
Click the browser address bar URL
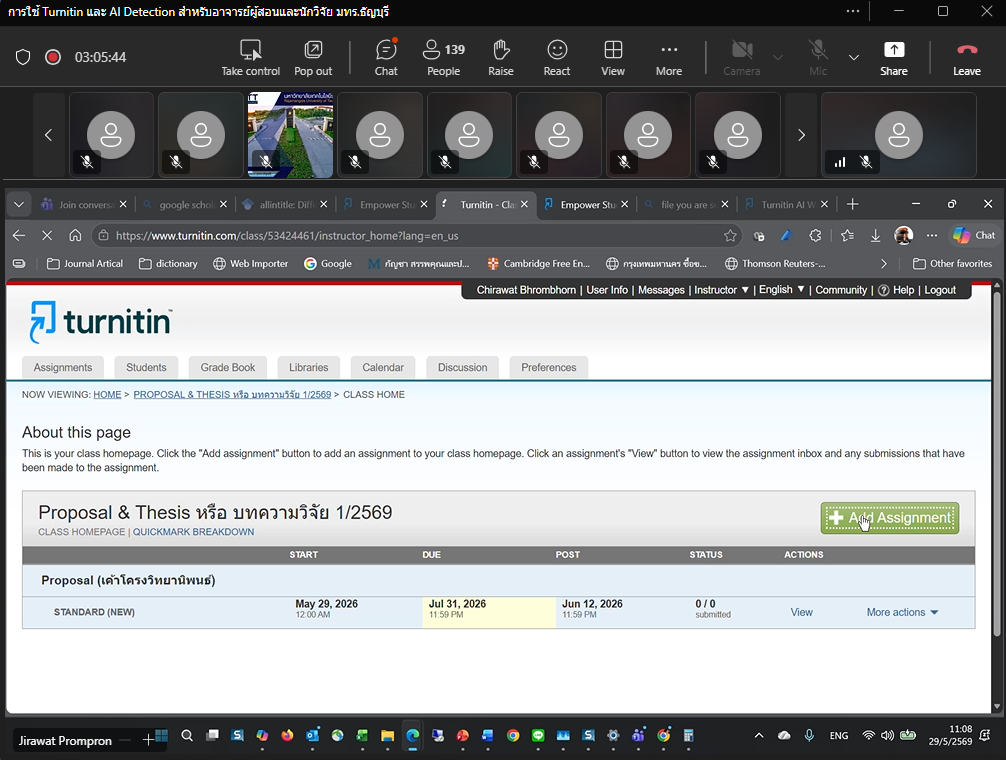coord(287,236)
